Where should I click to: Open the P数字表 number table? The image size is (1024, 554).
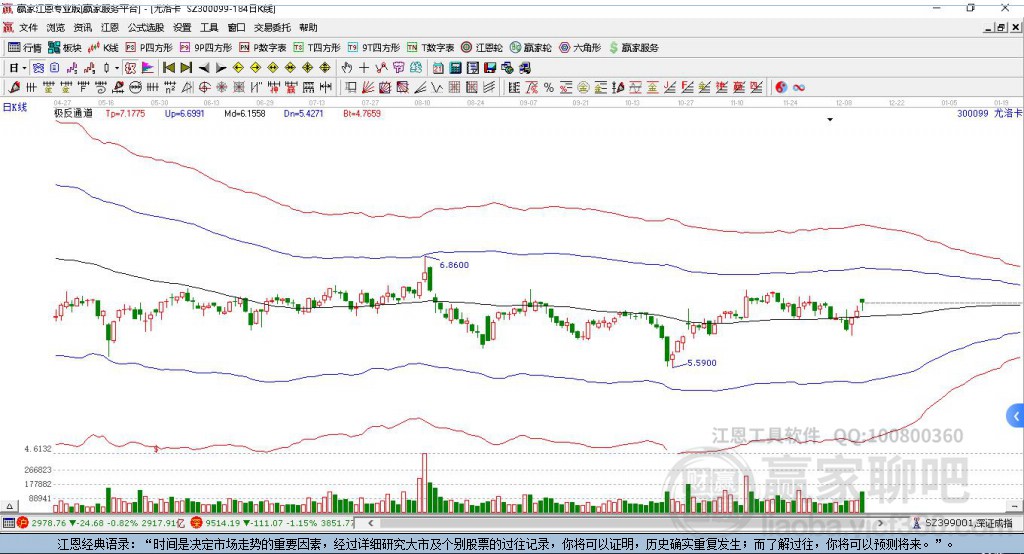(x=263, y=48)
